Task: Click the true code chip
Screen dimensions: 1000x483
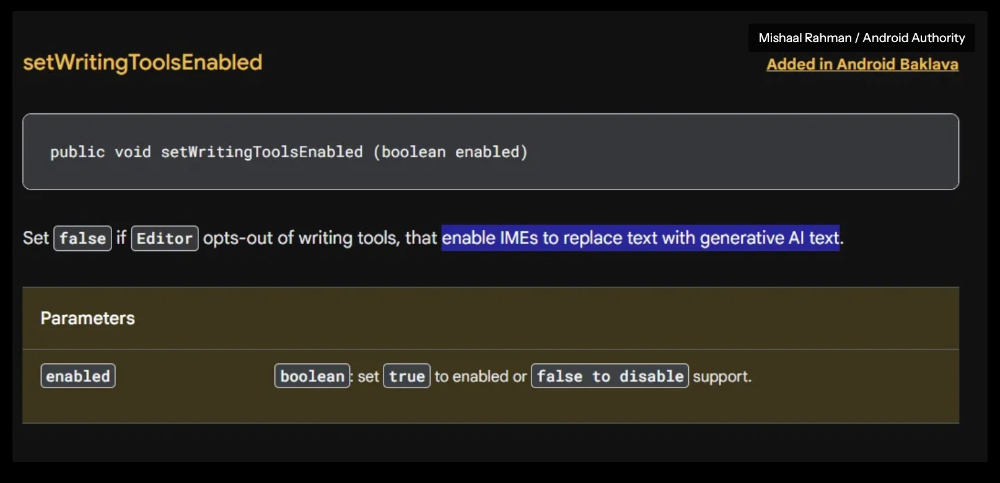Action: [407, 376]
